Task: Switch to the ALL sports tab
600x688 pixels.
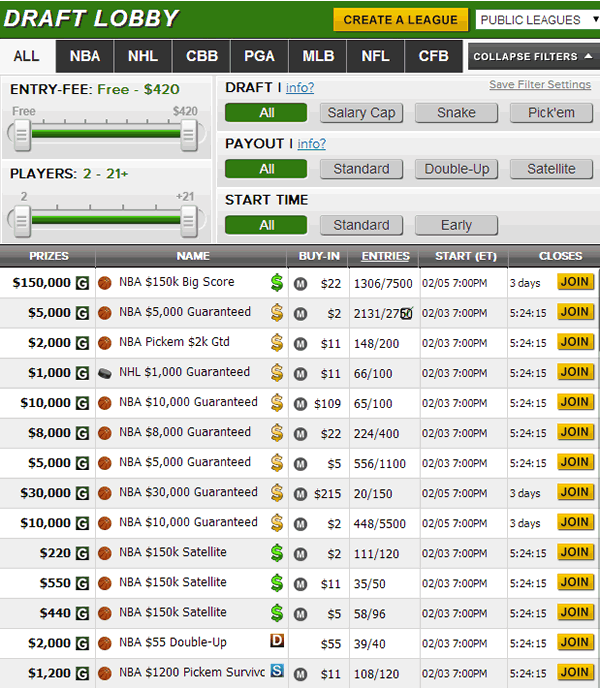Action: click(26, 56)
